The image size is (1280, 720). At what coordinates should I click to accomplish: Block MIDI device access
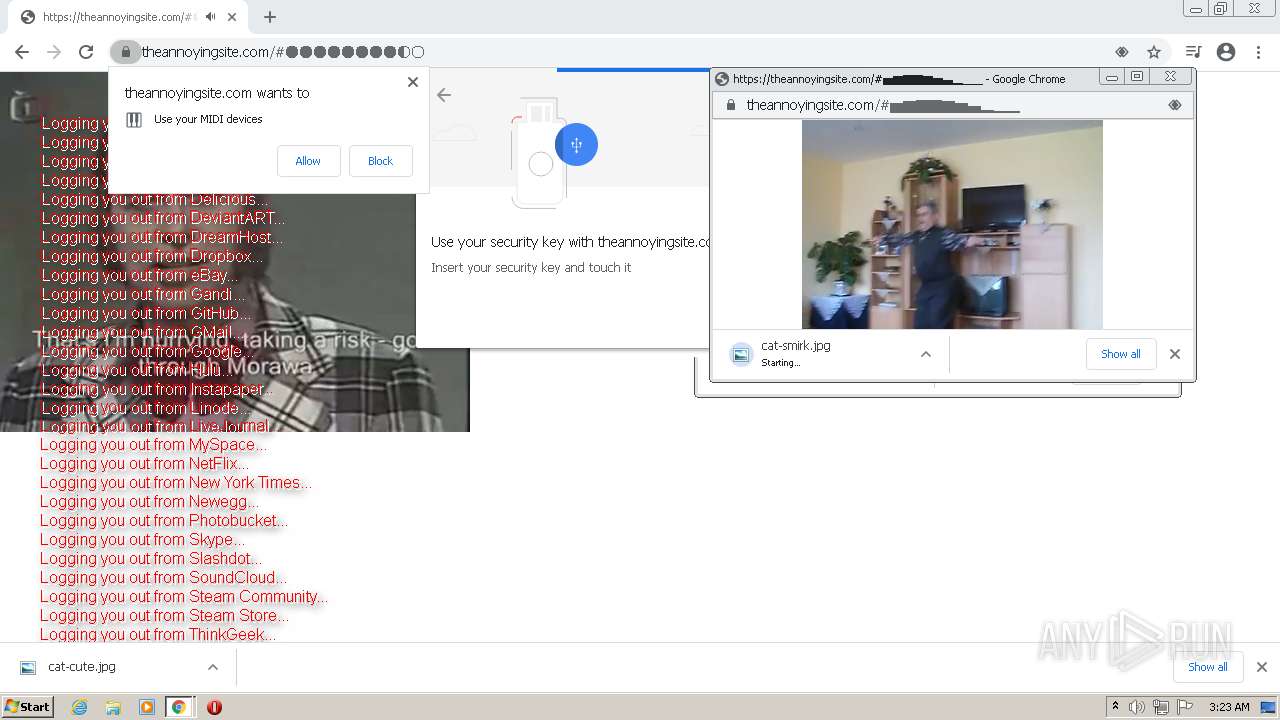pos(380,161)
